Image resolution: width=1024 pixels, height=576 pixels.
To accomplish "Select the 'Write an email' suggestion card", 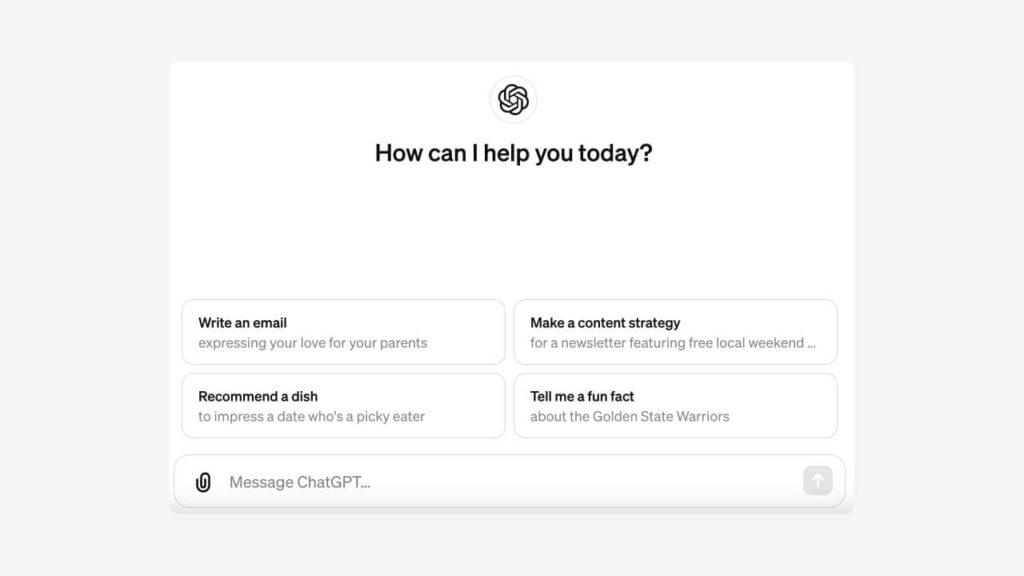I will [x=343, y=331].
